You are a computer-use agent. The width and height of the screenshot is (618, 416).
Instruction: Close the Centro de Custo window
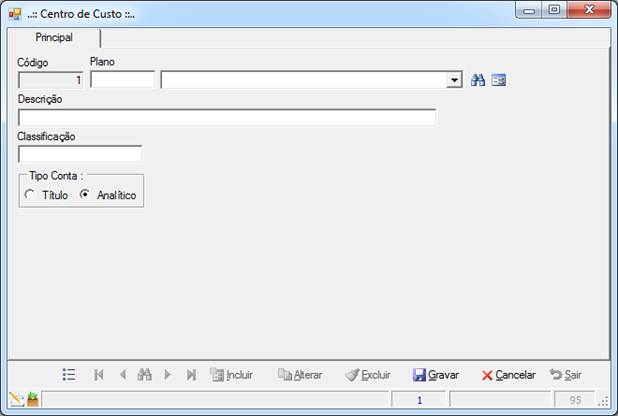point(589,10)
